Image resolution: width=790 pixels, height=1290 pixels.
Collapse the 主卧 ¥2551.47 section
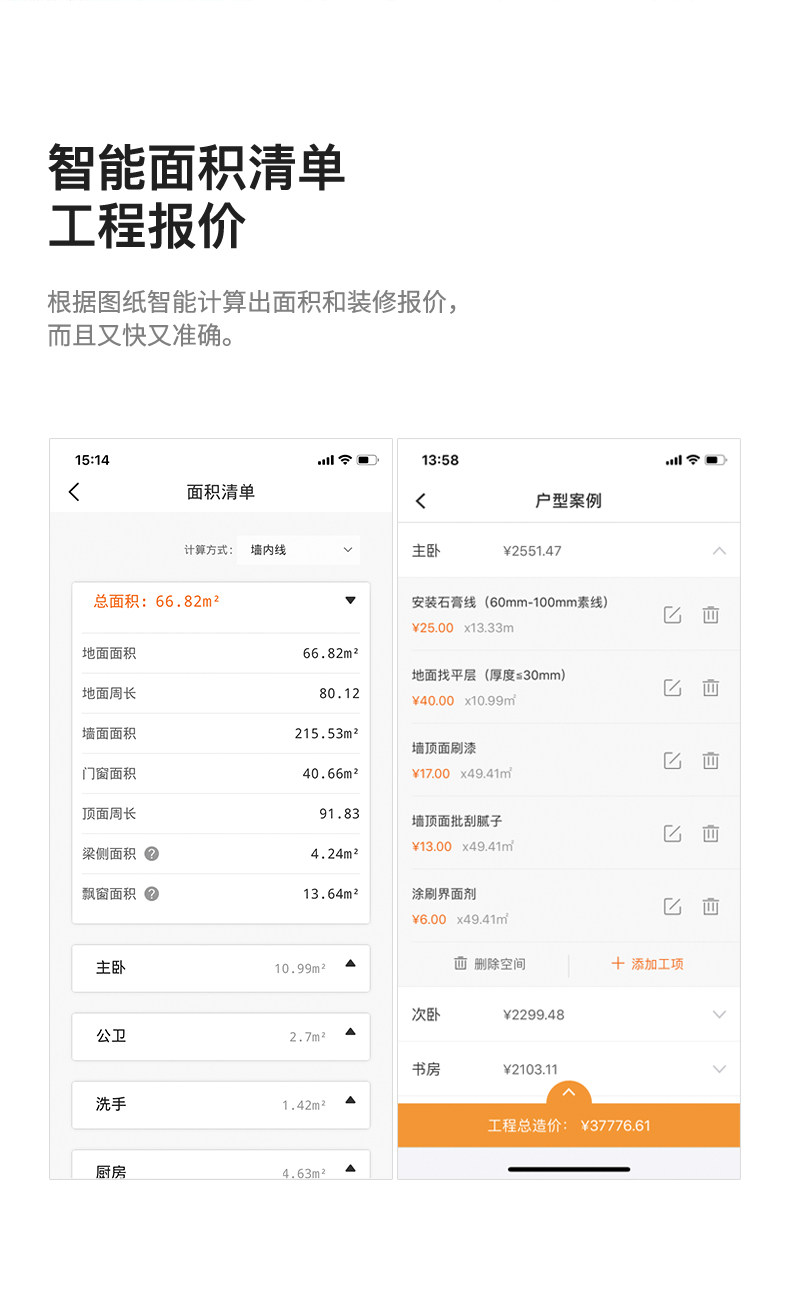[x=719, y=551]
